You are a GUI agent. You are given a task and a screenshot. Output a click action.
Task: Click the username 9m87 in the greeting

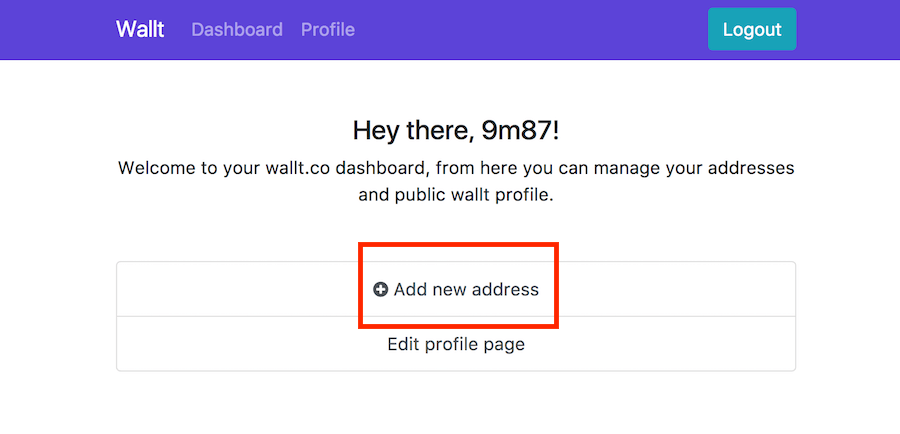click(526, 130)
